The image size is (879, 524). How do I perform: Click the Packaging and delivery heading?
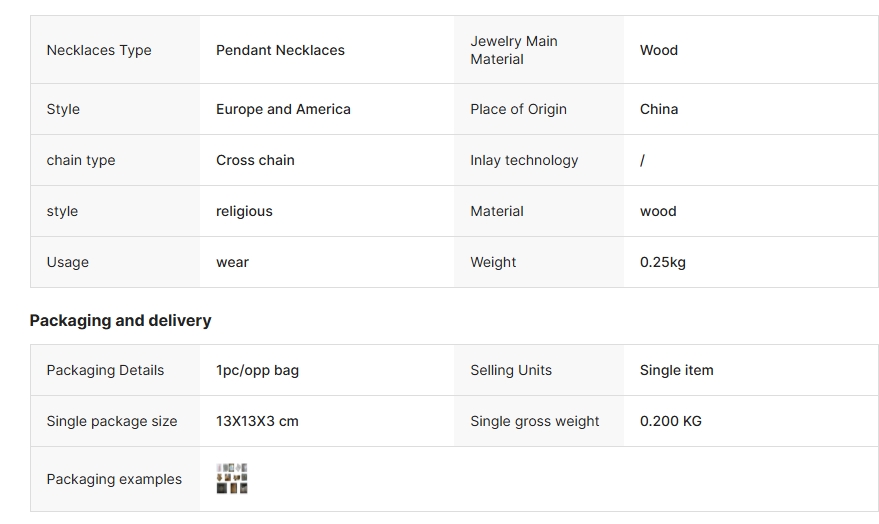[x=121, y=320]
